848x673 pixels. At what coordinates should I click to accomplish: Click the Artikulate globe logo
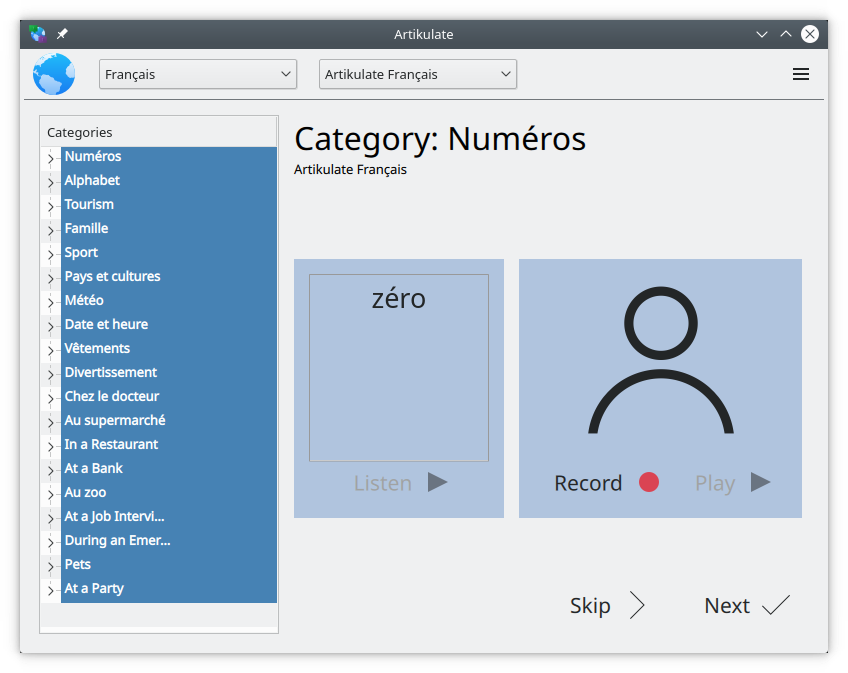pos(54,74)
